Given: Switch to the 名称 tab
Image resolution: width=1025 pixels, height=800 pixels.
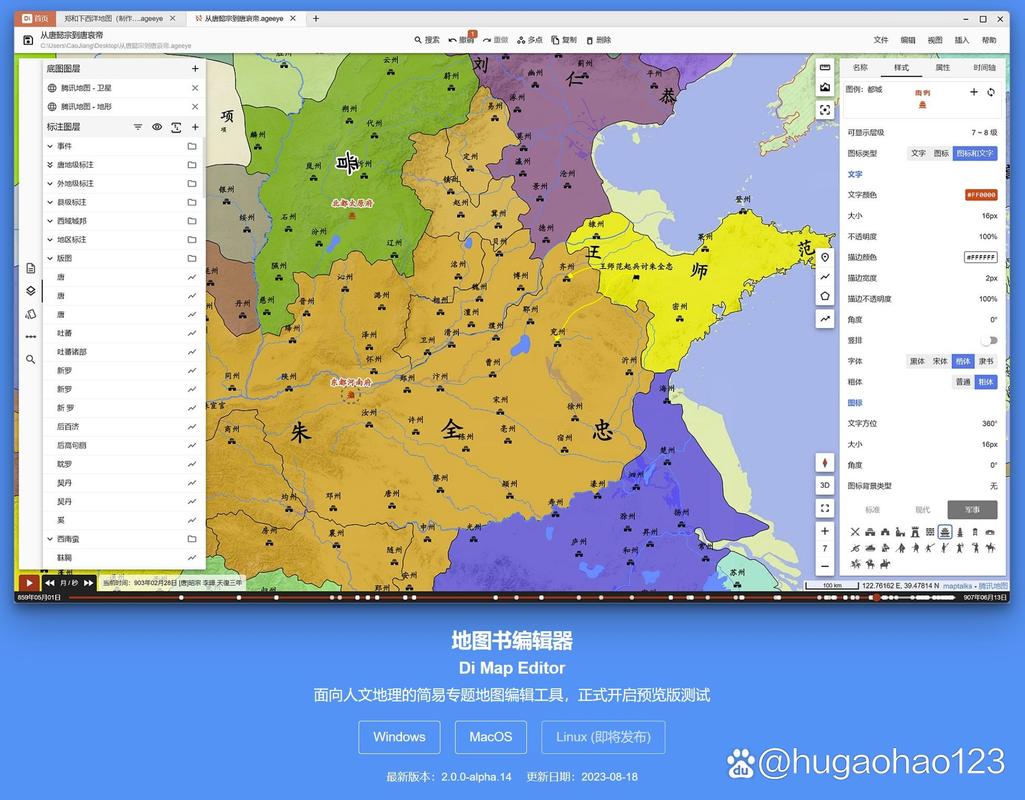Looking at the screenshot, I should 860,68.
